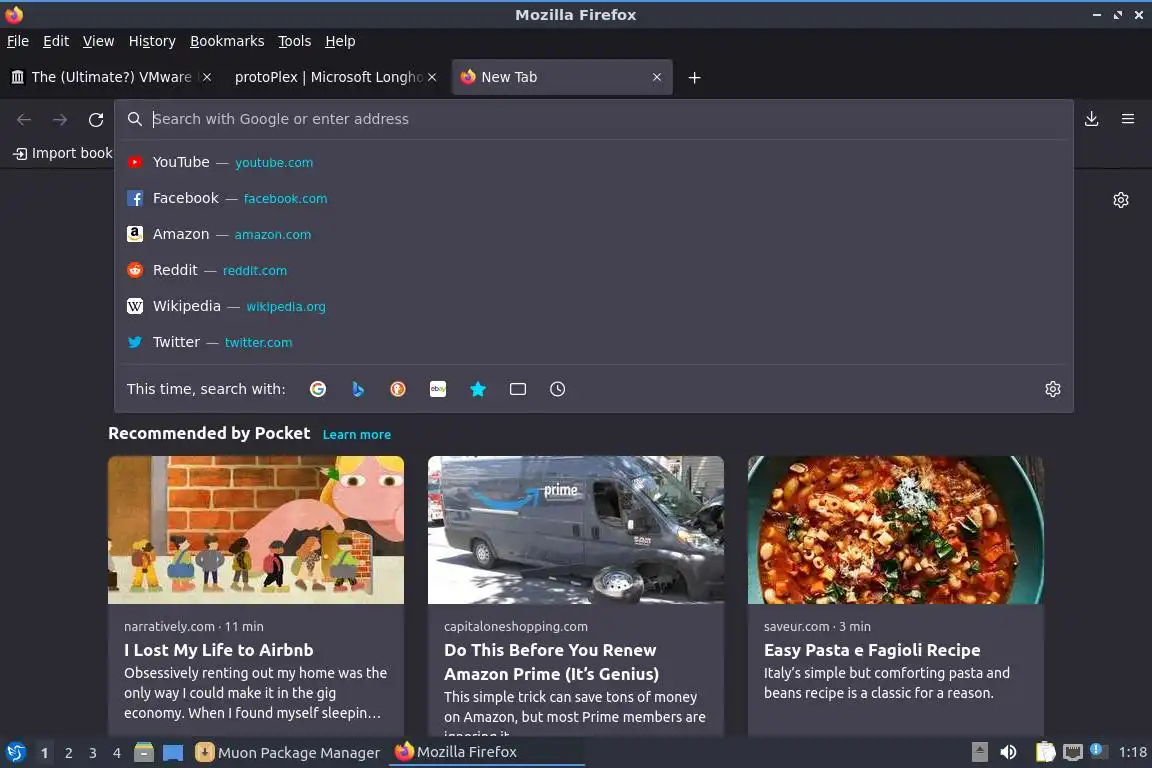Select YouTube suggestion in address dropdown

click(x=594, y=162)
